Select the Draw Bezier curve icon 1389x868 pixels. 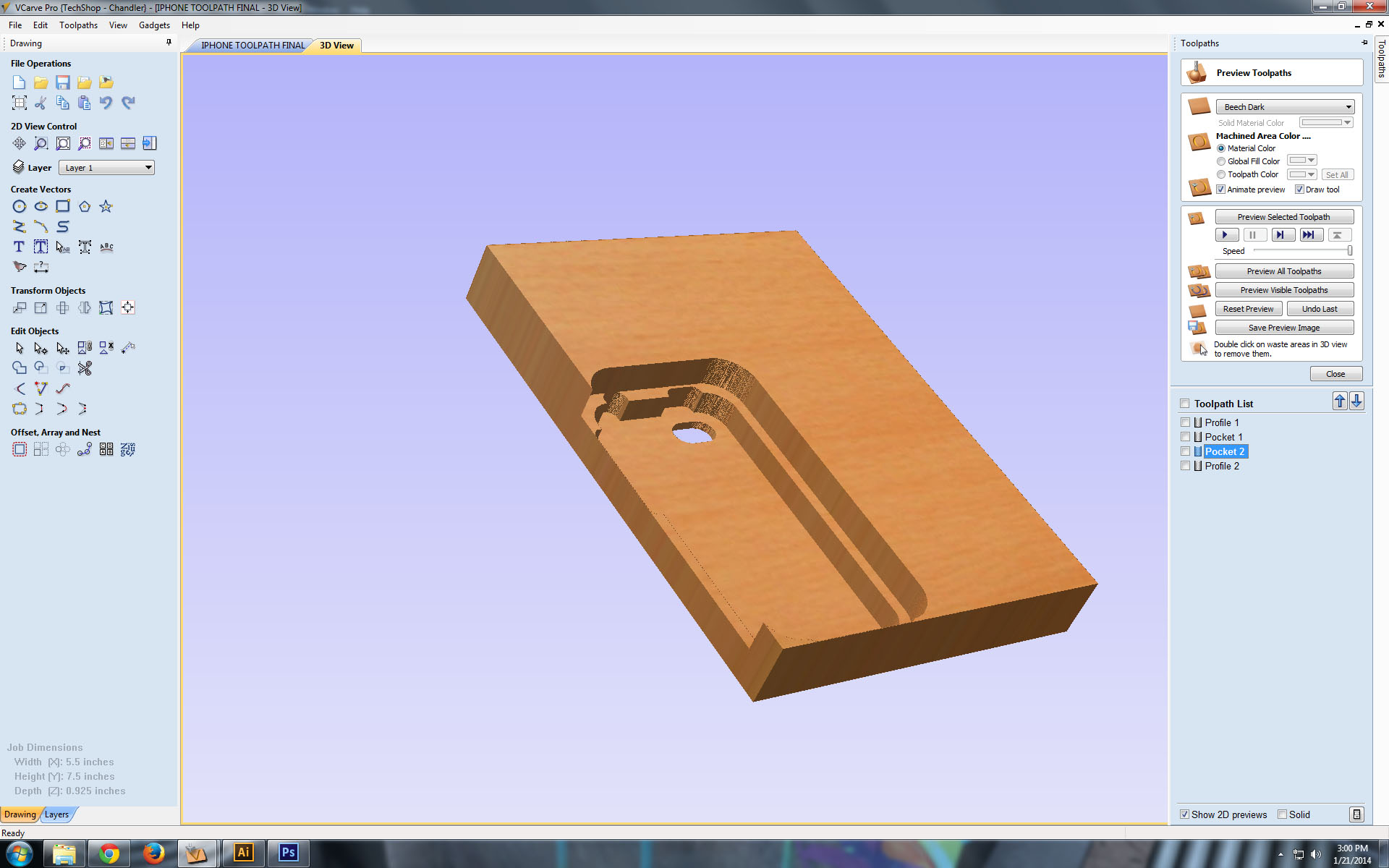[40, 226]
